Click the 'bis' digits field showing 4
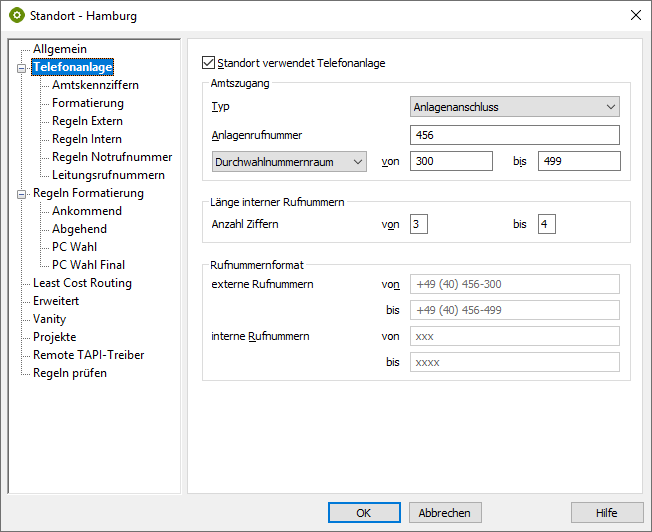Screen dimensions: 652x532 click(x=546, y=224)
